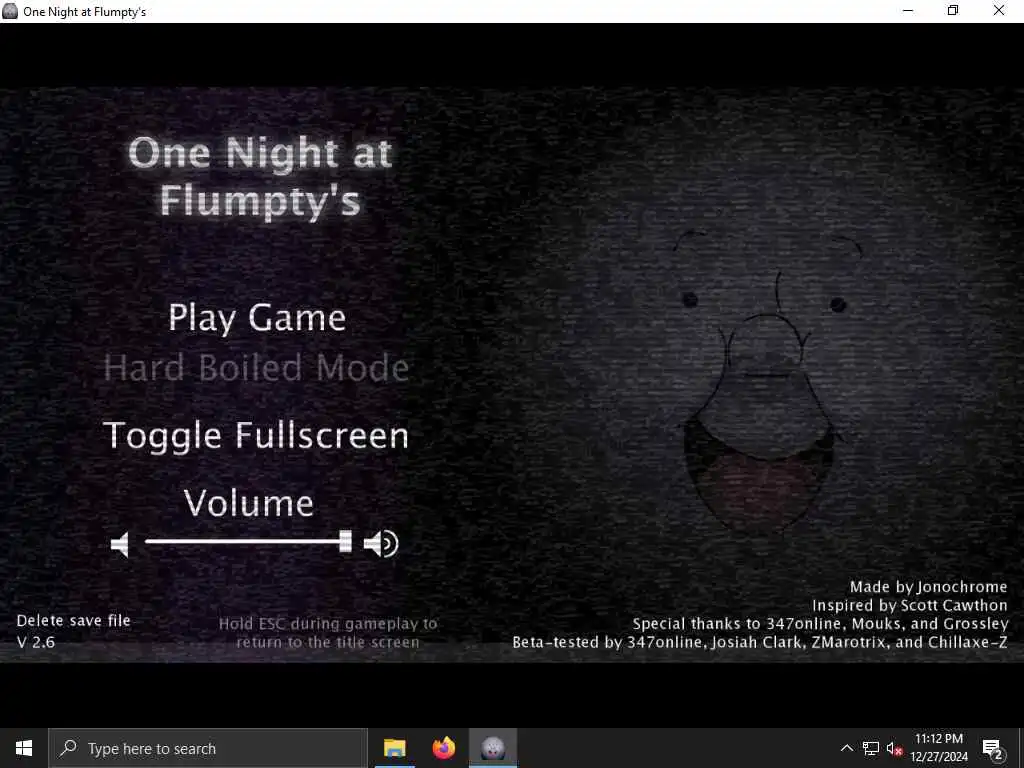Click the Volume label

click(x=249, y=504)
